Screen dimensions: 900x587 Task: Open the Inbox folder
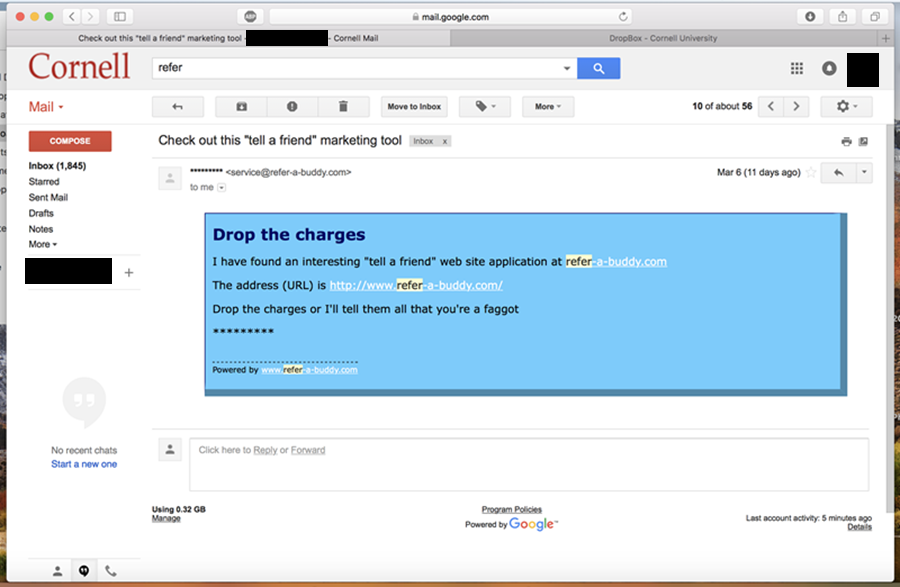[x=57, y=166]
